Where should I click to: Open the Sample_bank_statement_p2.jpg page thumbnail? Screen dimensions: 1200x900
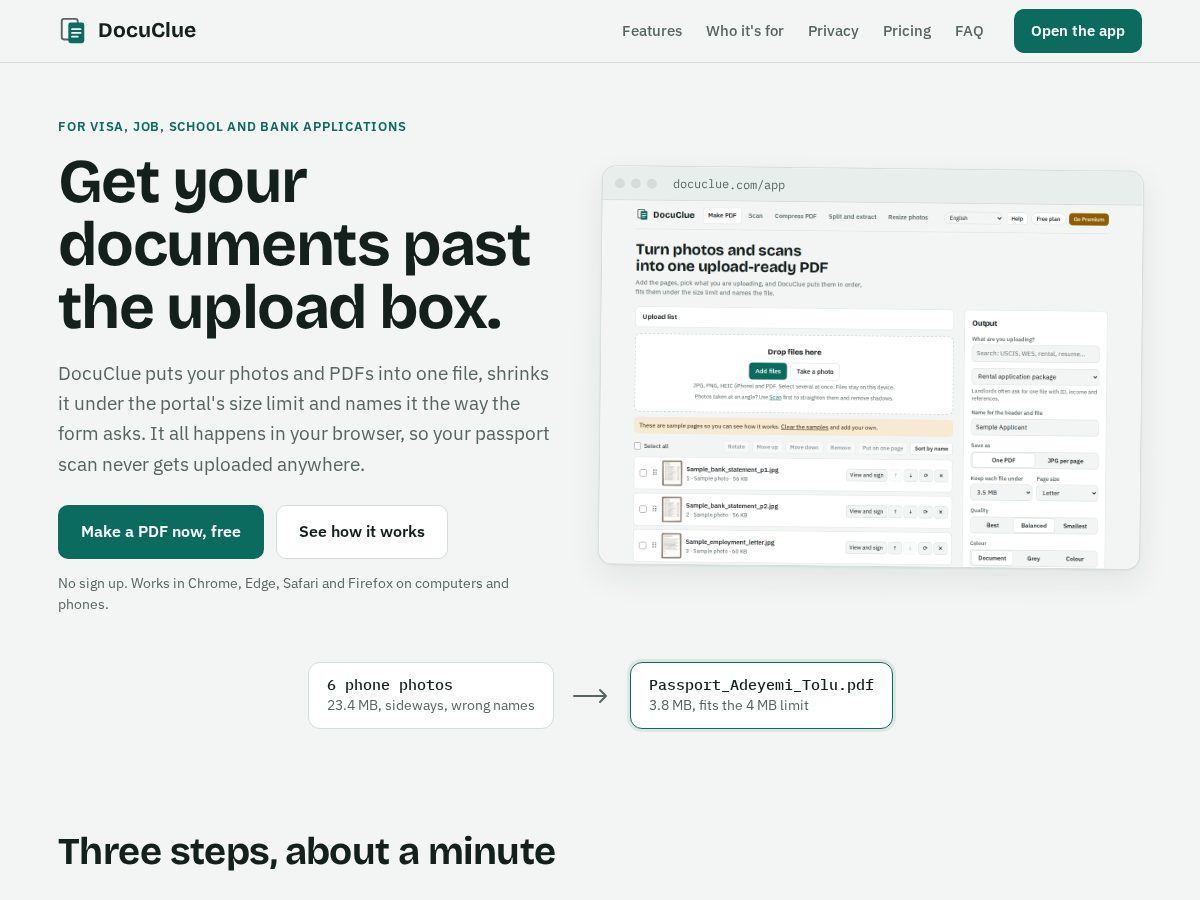point(672,509)
